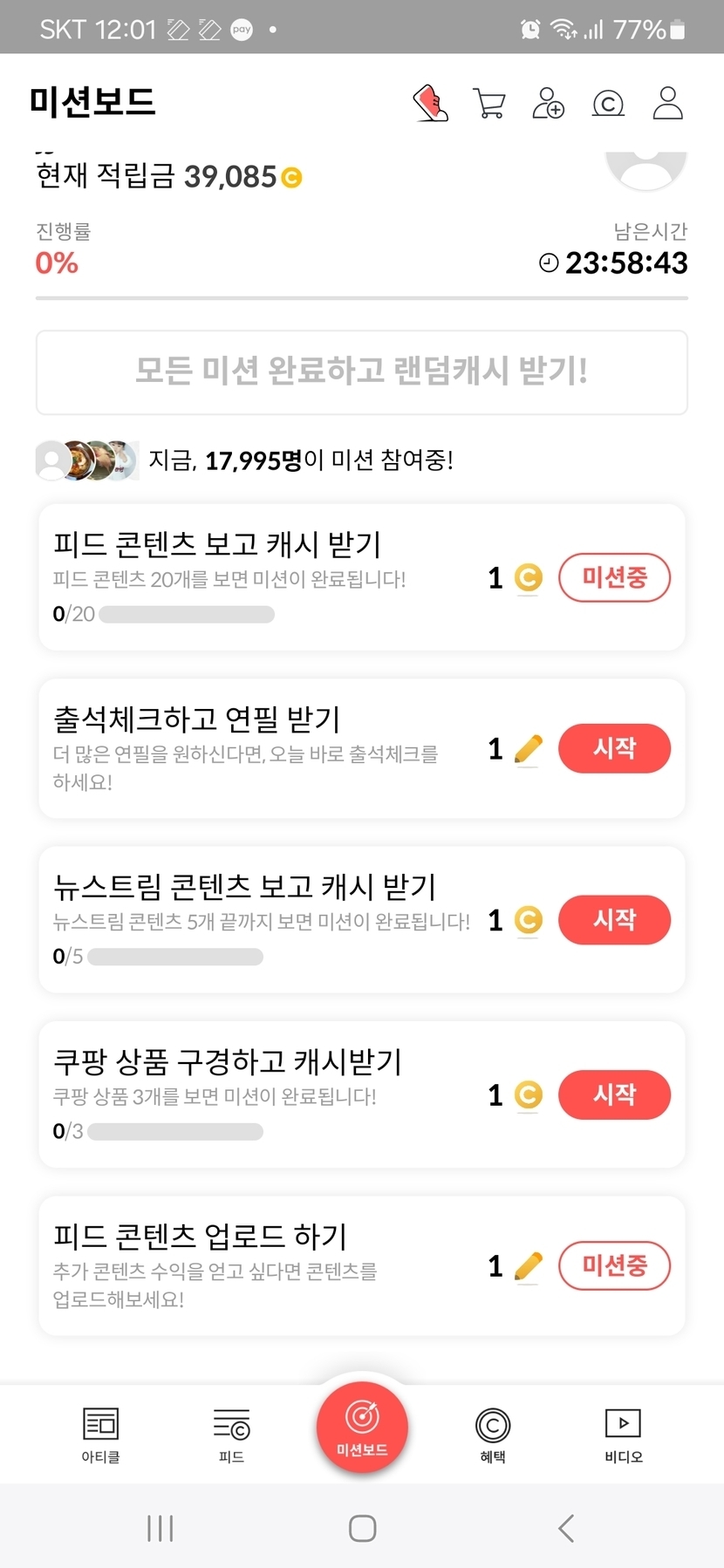Tap the red sneaker icon in header

pos(430,103)
